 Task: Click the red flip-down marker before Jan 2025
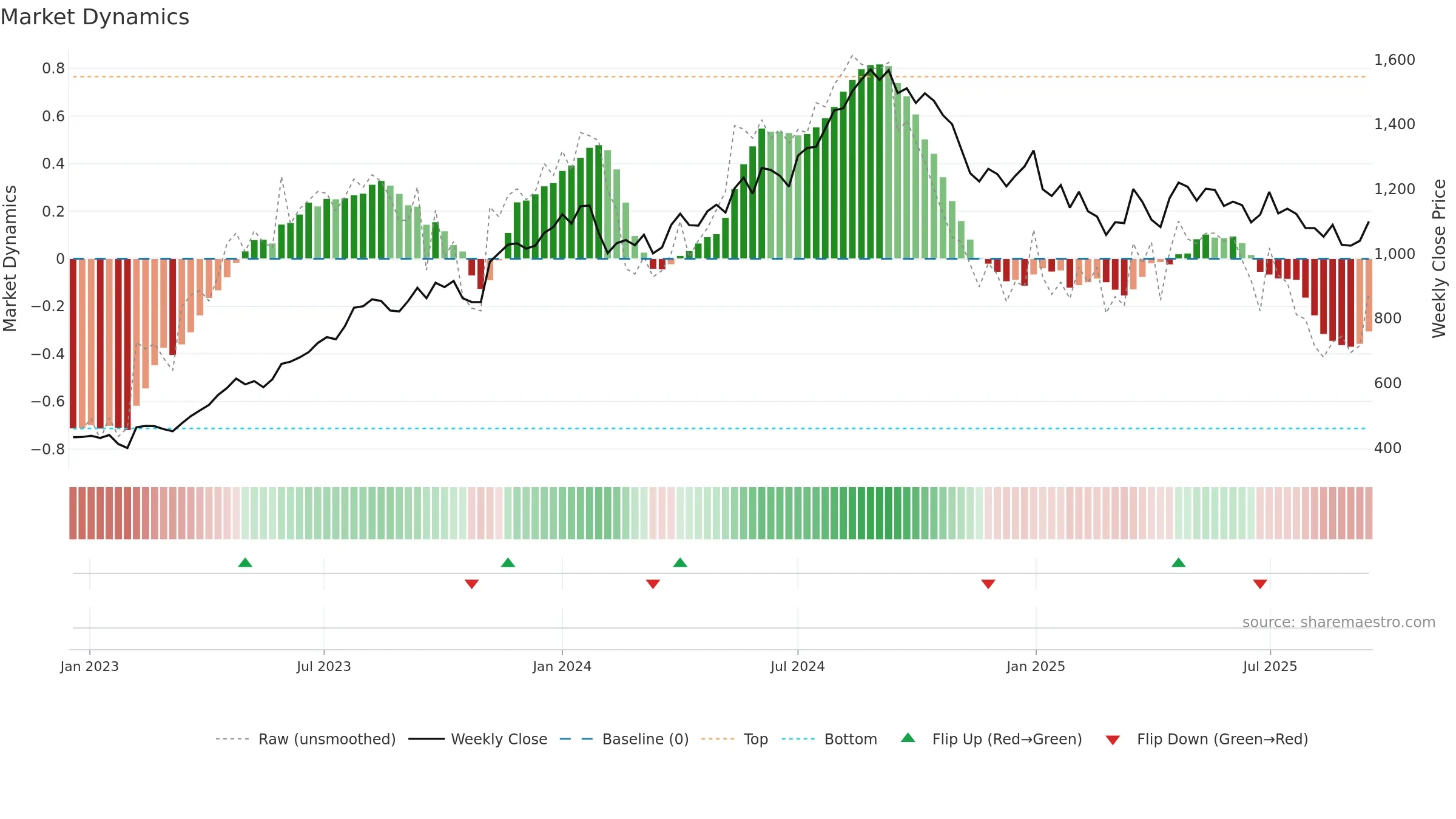988,584
